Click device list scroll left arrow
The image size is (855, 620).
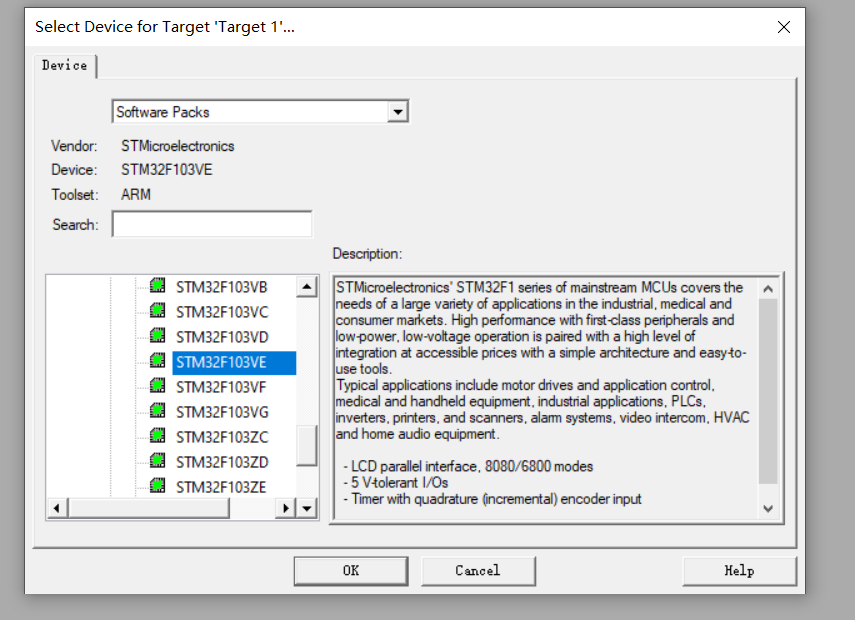tap(57, 508)
